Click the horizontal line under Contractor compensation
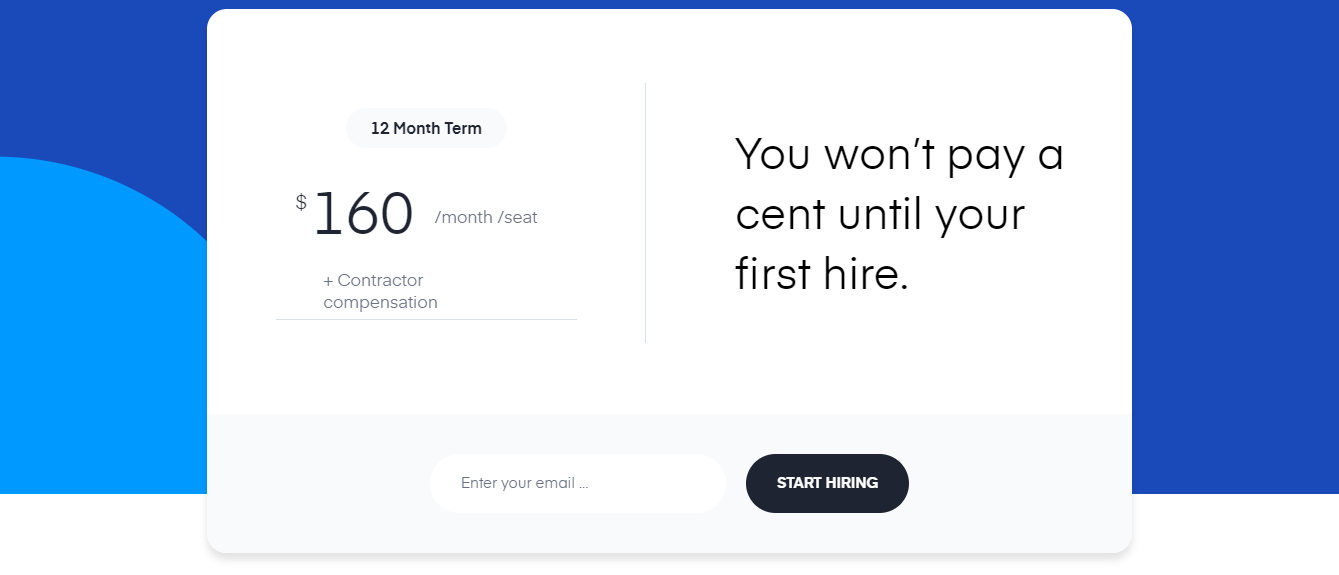 [x=426, y=320]
